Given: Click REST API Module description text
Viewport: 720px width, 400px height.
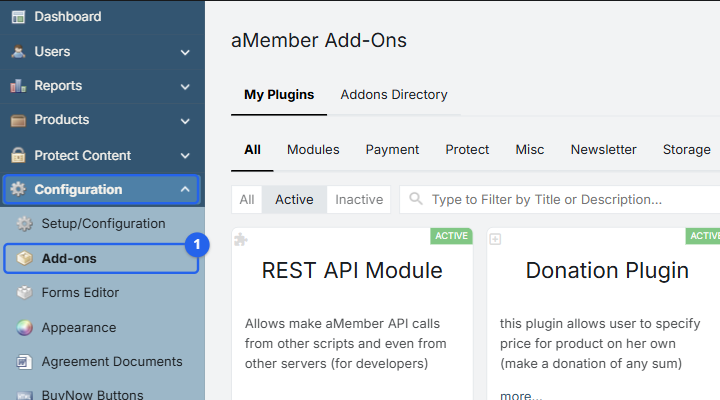Looking at the screenshot, I should pyautogui.click(x=345, y=344).
